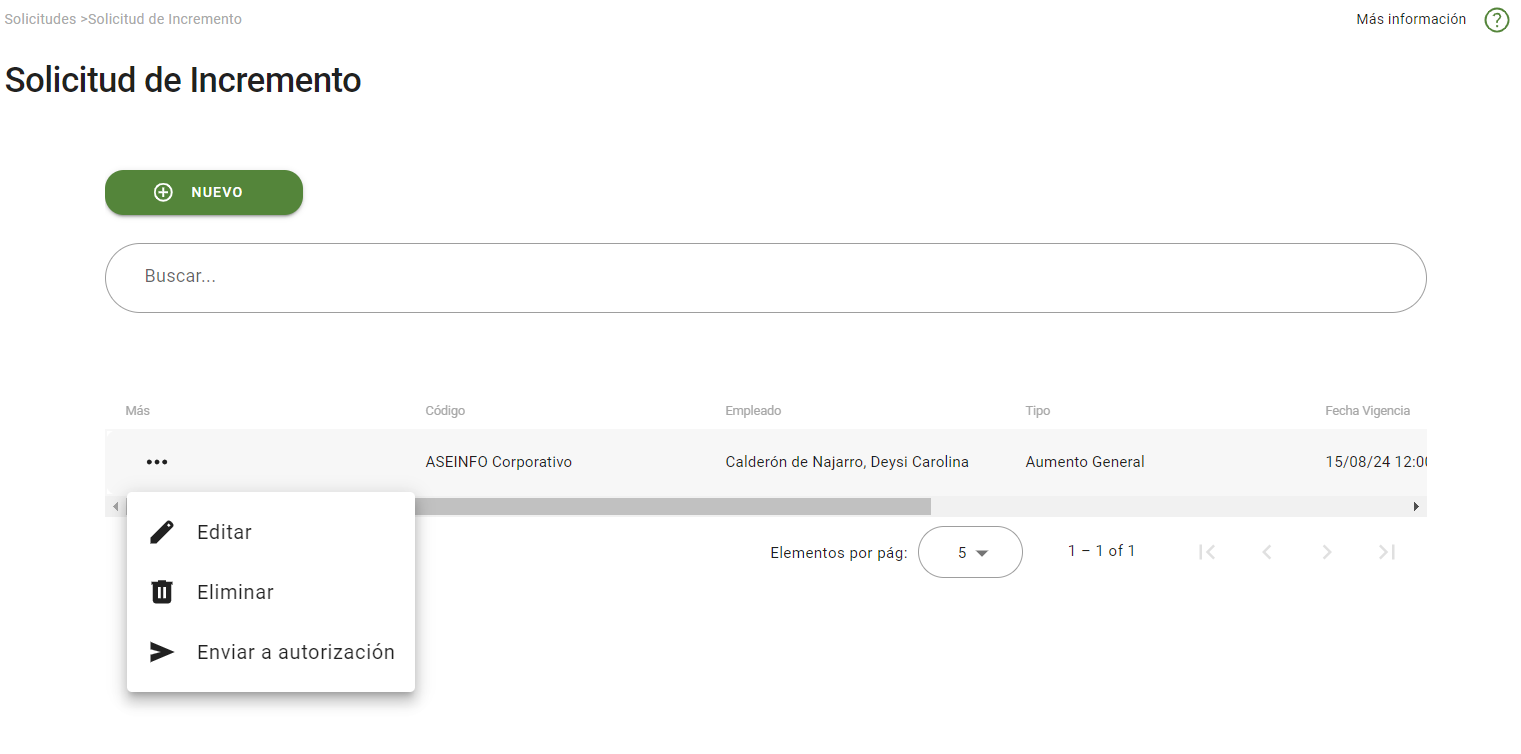
Task: Open the three-dot Más menu on the row
Action: (157, 462)
